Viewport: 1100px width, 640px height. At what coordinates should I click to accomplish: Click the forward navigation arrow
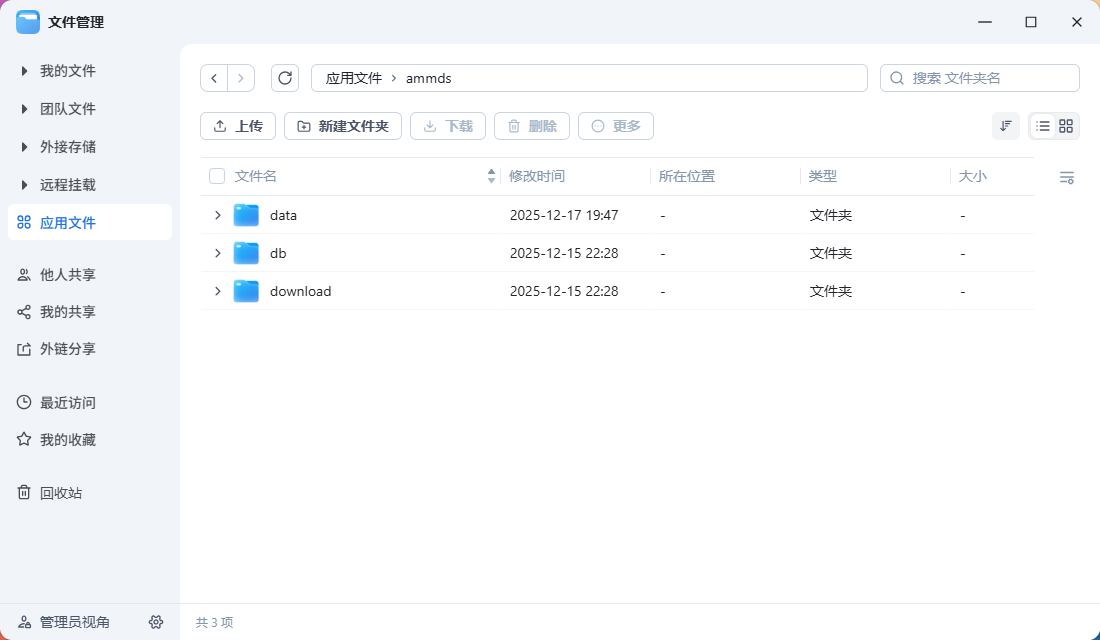(x=241, y=77)
